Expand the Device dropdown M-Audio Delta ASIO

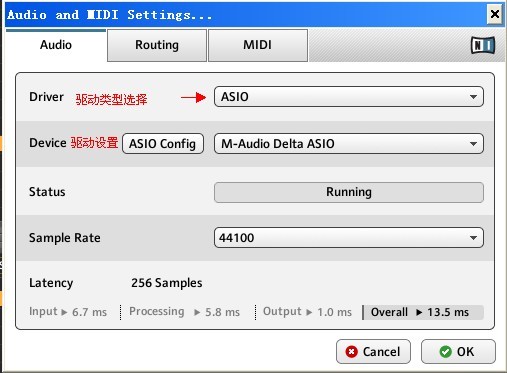click(x=349, y=144)
